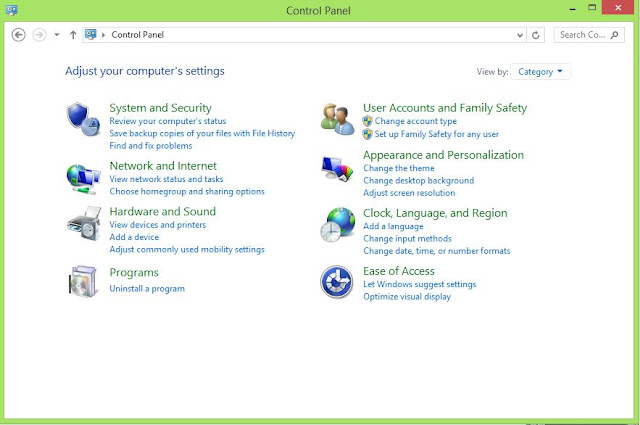Open Appearance and Personalization category
The width and height of the screenshot is (640, 425).
443,155
